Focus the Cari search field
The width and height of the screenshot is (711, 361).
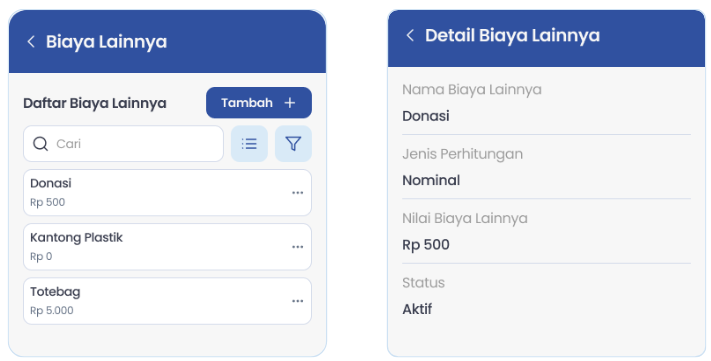pyautogui.click(x=123, y=144)
